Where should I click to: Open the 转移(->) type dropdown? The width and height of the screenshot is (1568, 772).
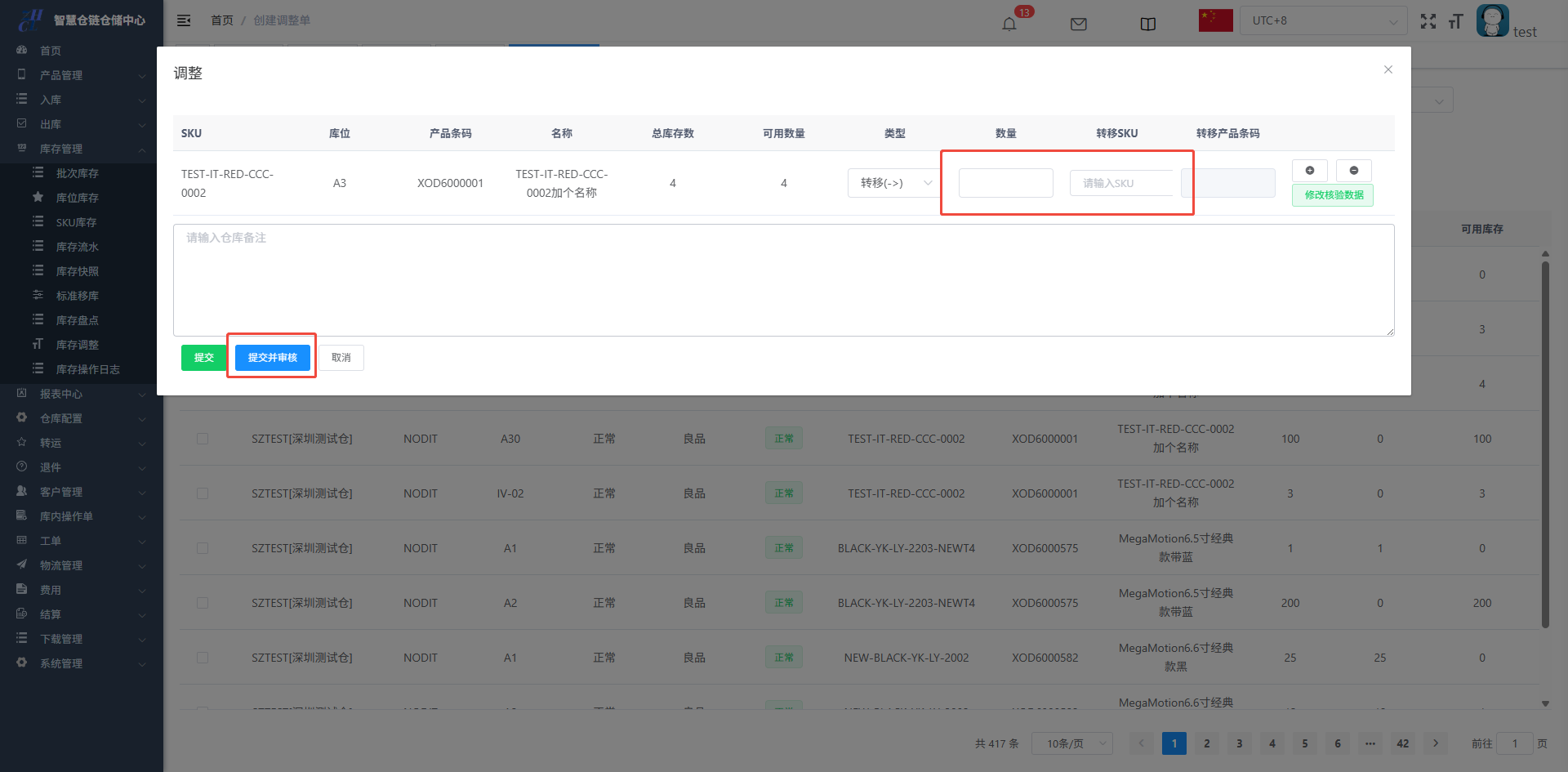coord(895,183)
